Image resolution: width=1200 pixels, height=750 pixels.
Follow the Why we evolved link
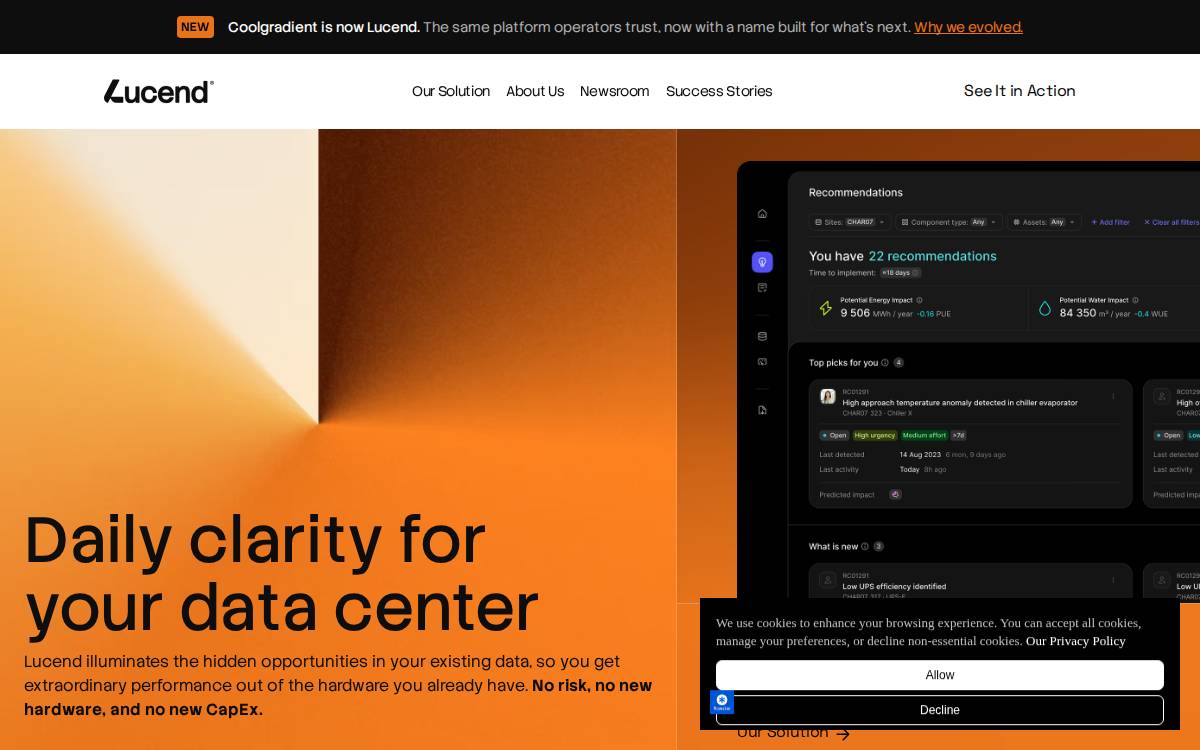tap(968, 27)
